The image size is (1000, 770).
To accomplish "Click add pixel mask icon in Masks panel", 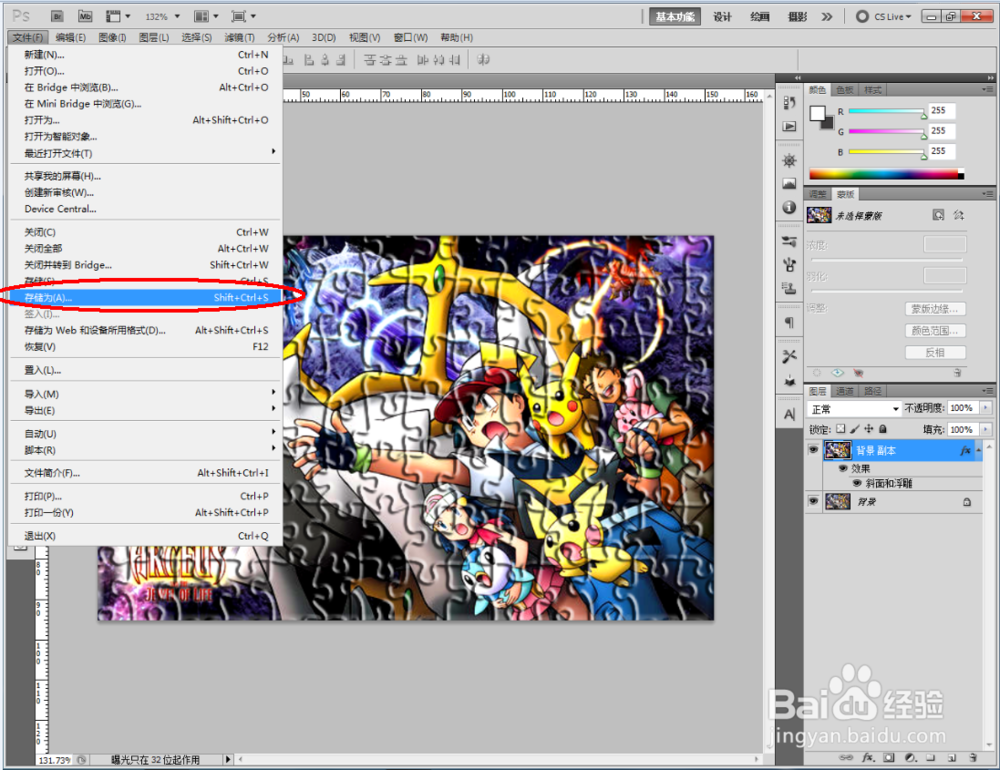I will click(938, 215).
